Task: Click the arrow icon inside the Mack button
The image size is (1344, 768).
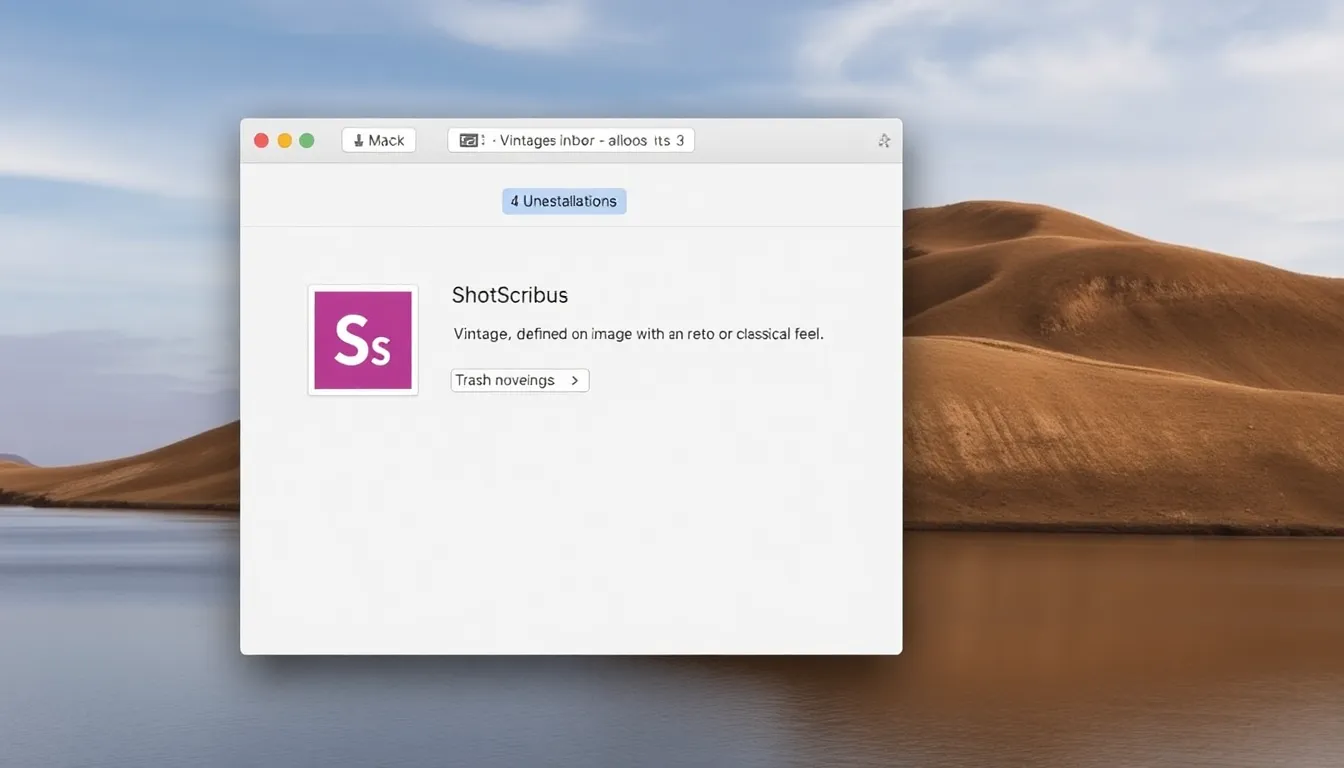Action: (x=358, y=141)
